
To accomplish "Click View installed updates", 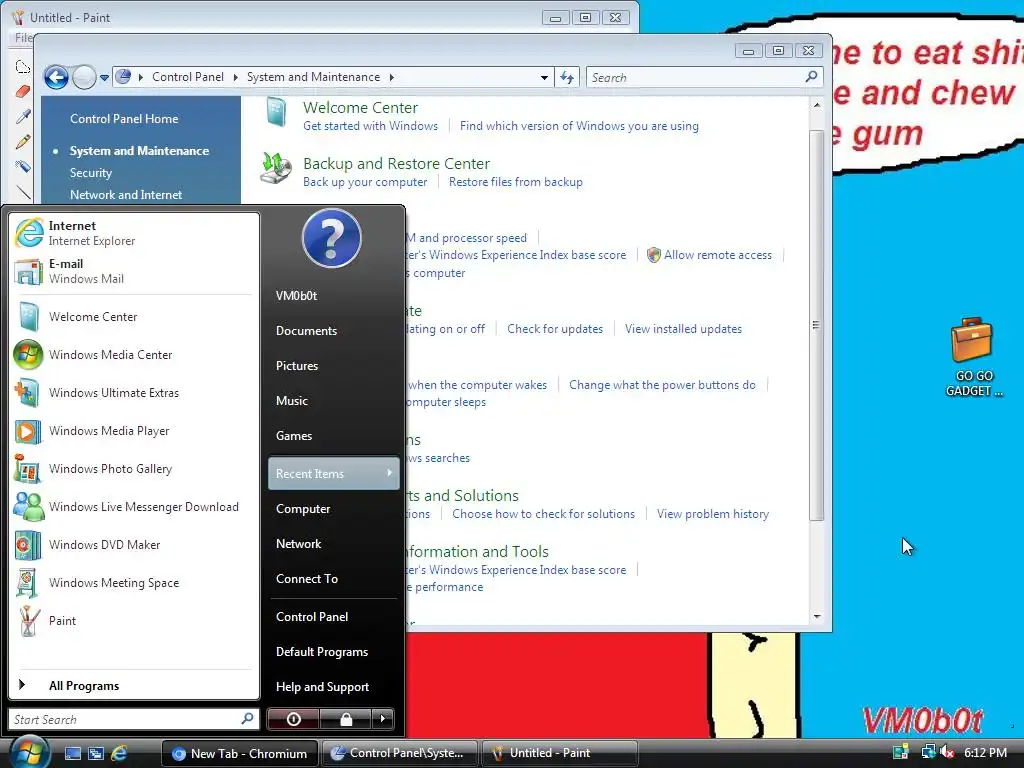I will coord(683,328).
